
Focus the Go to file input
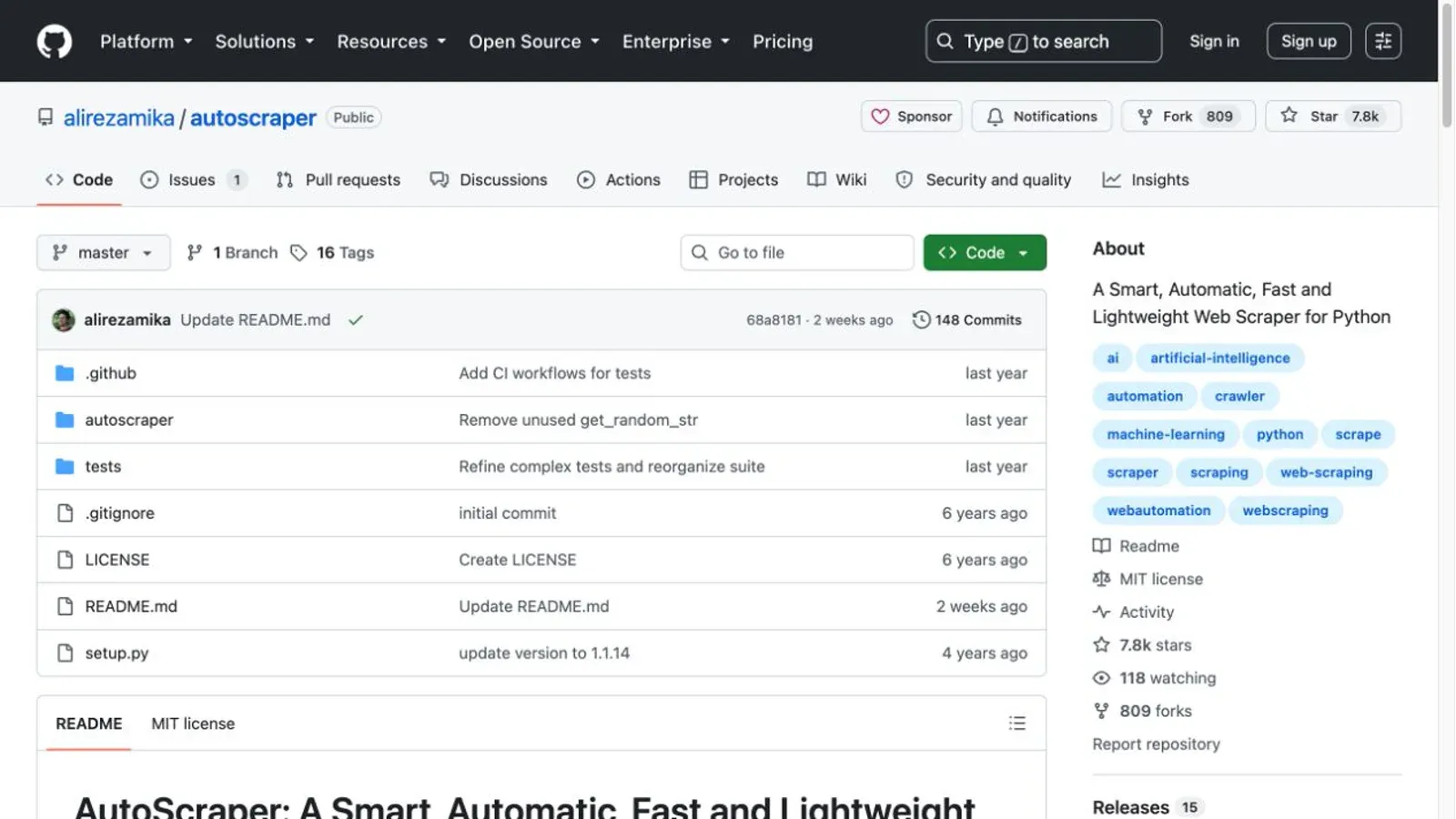pos(797,253)
